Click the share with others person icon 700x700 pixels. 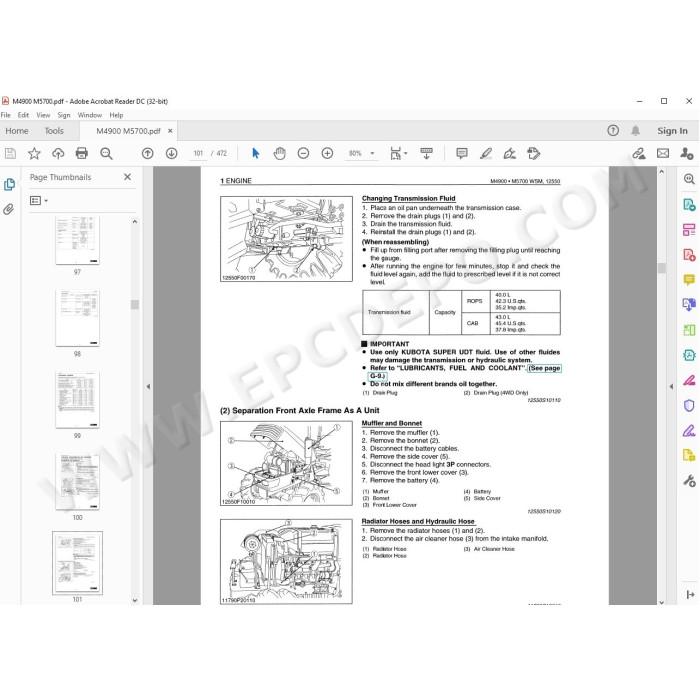point(687,154)
